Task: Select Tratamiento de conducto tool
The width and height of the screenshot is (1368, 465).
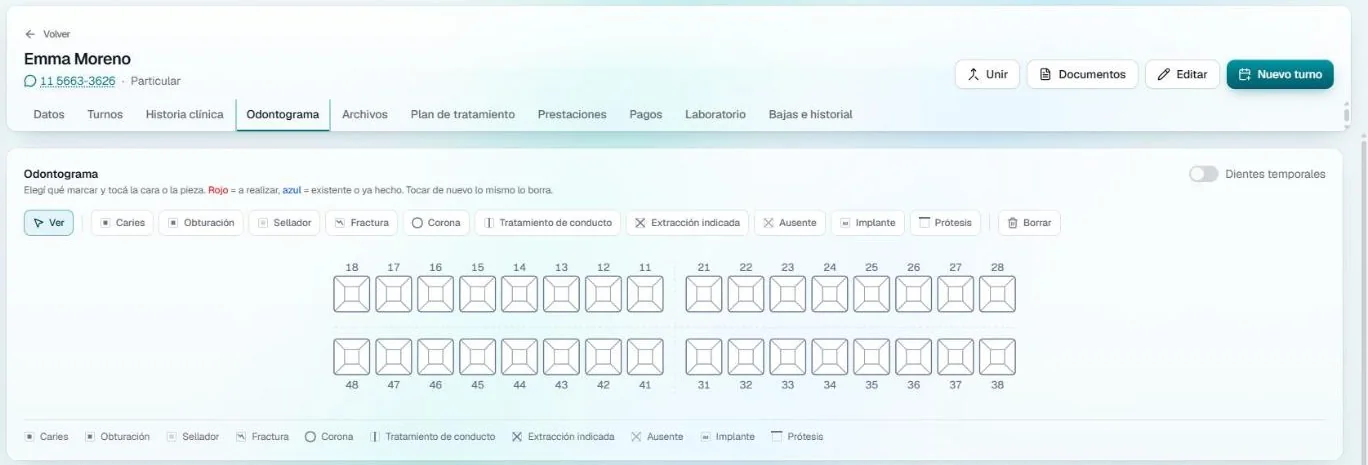Action: (548, 223)
